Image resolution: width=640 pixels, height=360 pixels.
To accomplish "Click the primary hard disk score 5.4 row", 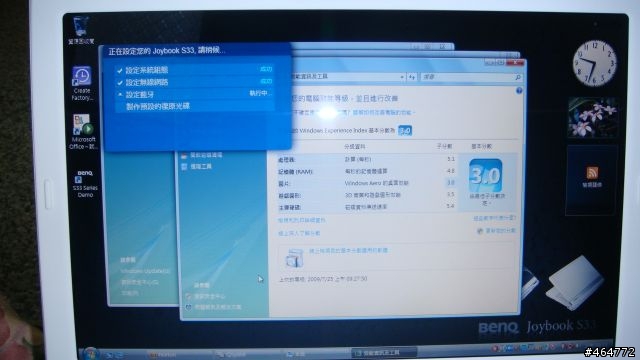I will (x=366, y=207).
